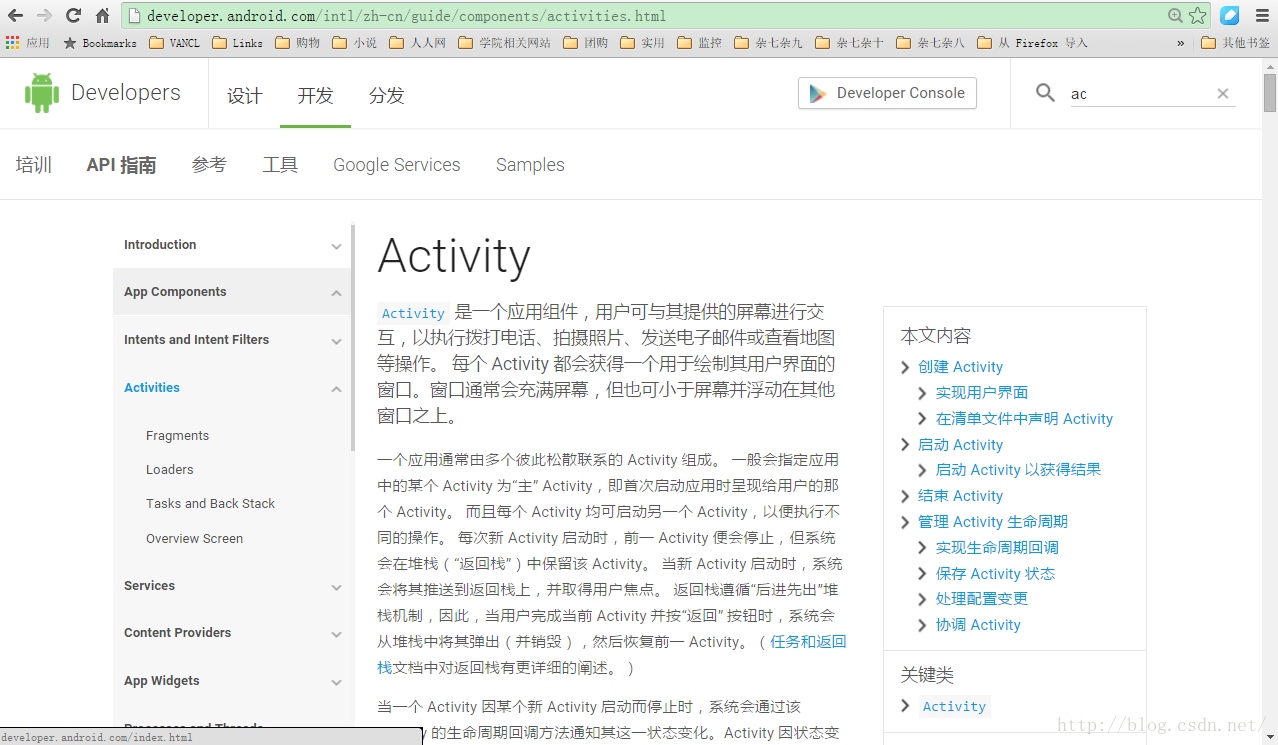Screen dimensions: 1278x745
Task: Click the page vertical scrollbar thumb
Action: [1270, 93]
